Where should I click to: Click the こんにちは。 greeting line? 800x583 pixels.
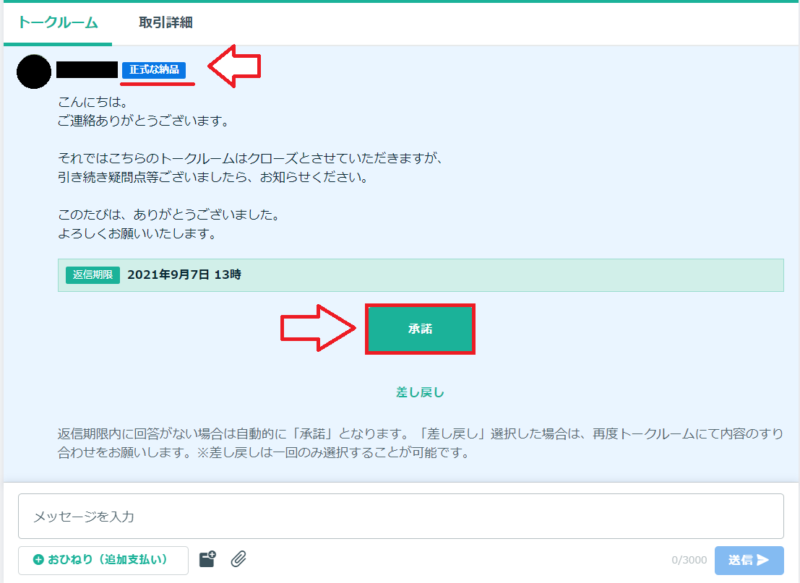(x=92, y=102)
